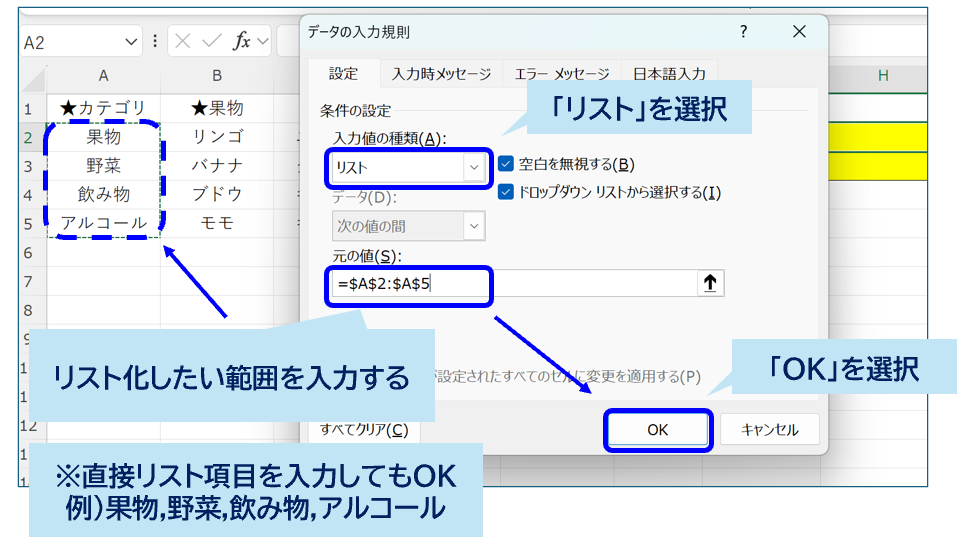Click cell A2 果物
Screen dimensions: 970x544
(103, 137)
